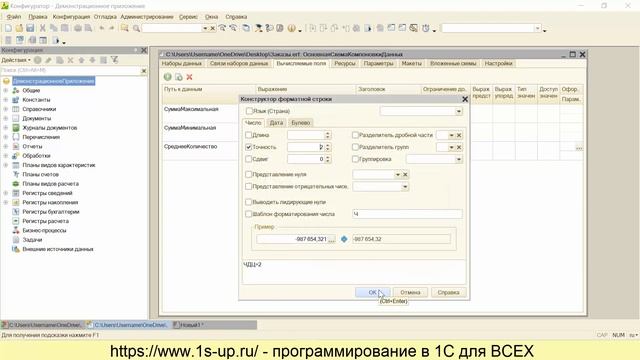Screen dimensions: 640x360
Task: Open the Конфигурация menu
Action: (71, 17)
